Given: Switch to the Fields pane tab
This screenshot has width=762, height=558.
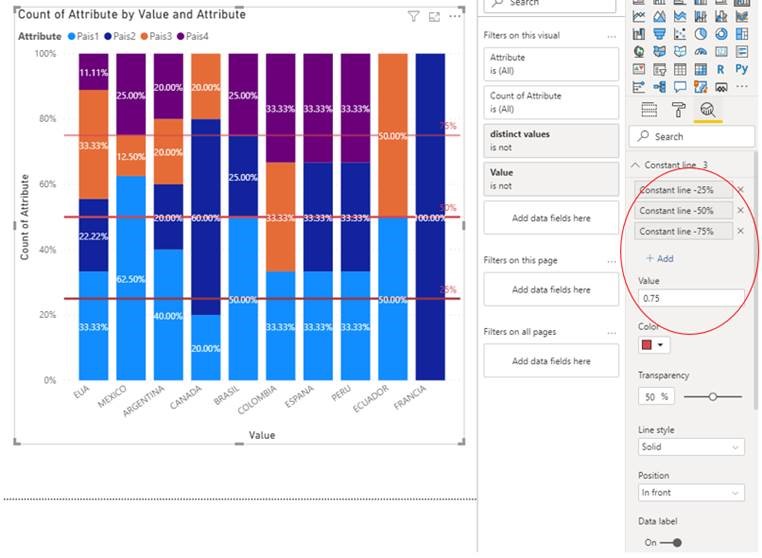Looking at the screenshot, I should (649, 110).
